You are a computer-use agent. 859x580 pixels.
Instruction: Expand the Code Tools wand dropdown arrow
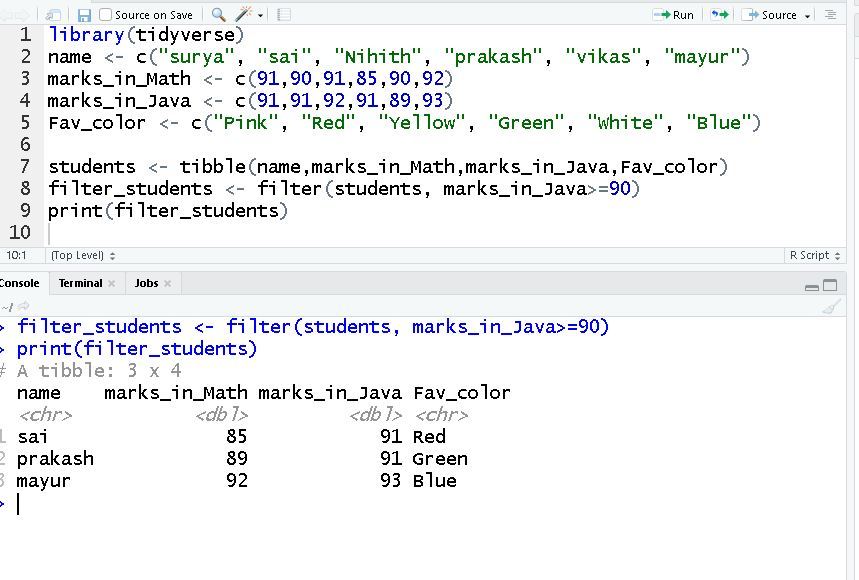click(x=260, y=16)
